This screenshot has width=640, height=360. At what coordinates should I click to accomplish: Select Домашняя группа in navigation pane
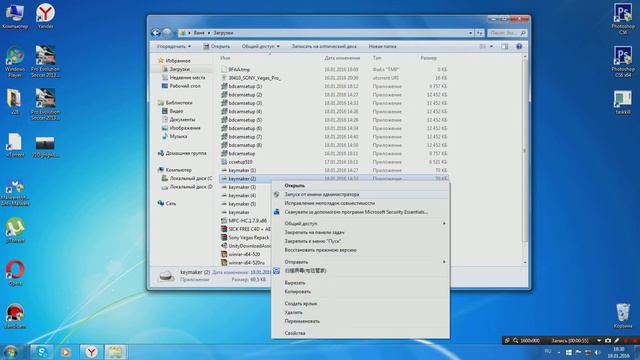pos(185,153)
